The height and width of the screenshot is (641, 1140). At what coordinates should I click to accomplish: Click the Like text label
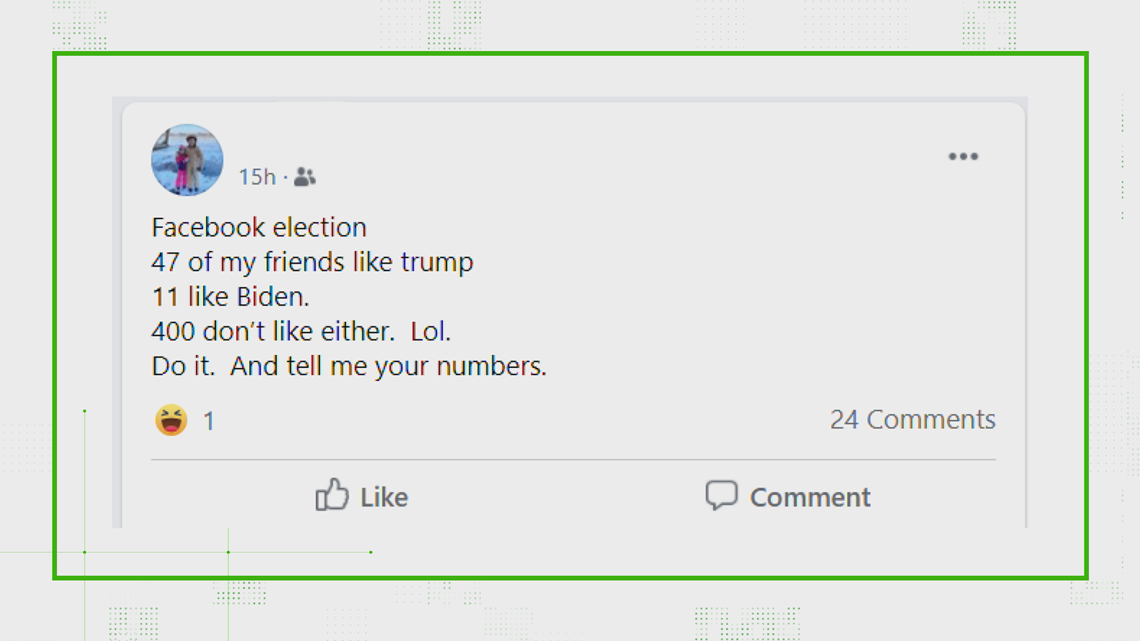pyautogui.click(x=384, y=497)
